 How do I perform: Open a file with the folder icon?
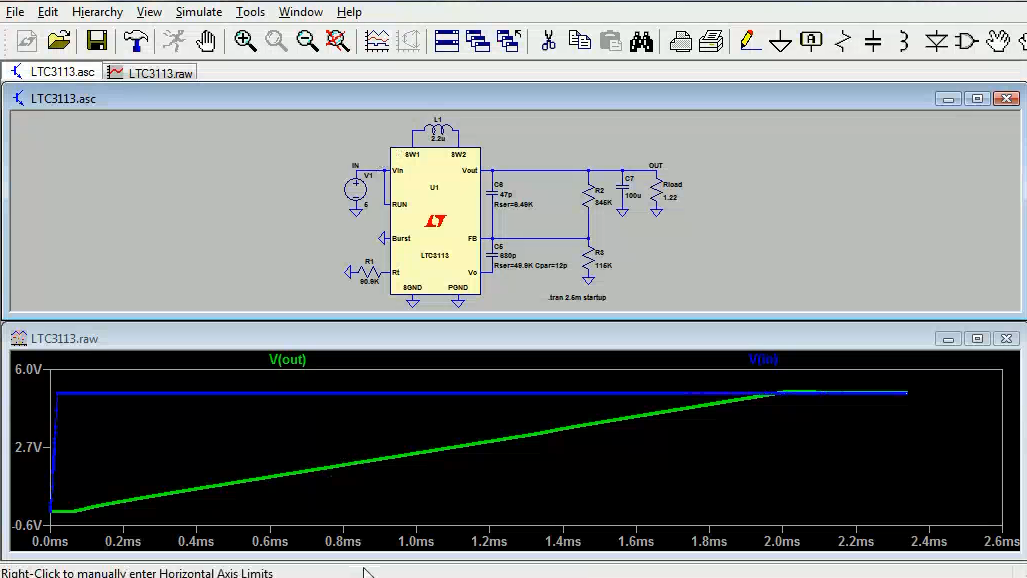click(x=59, y=41)
